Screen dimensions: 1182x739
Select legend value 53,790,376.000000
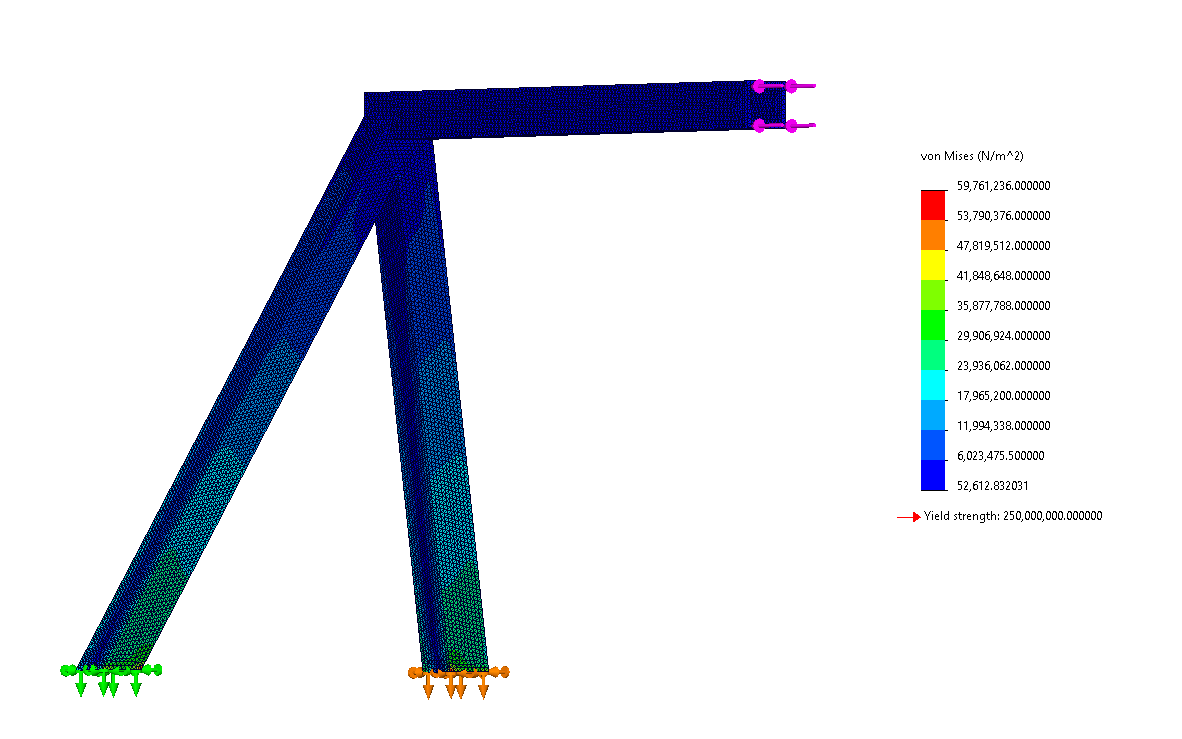pyautogui.click(x=1003, y=216)
